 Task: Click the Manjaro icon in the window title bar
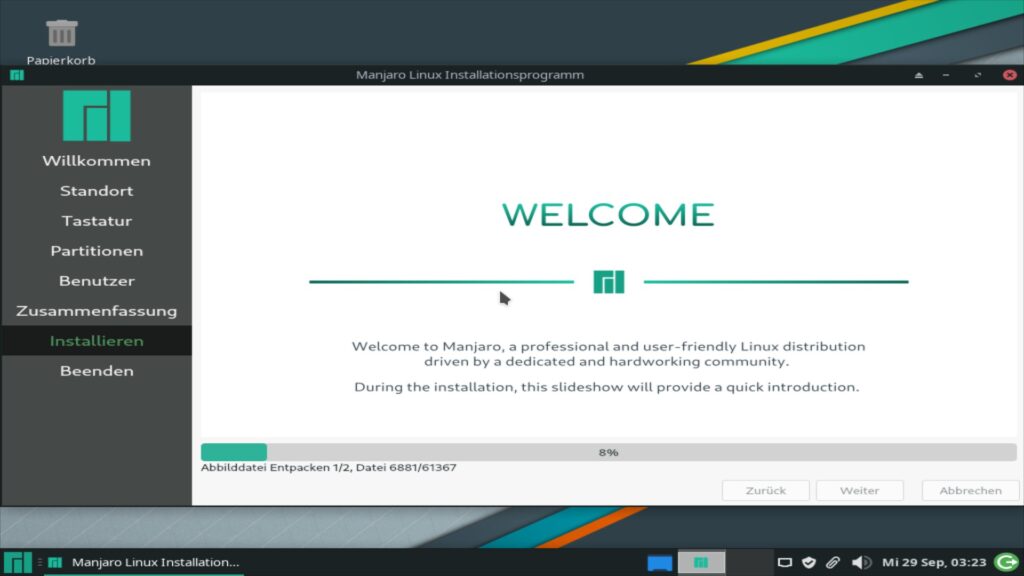click(17, 75)
